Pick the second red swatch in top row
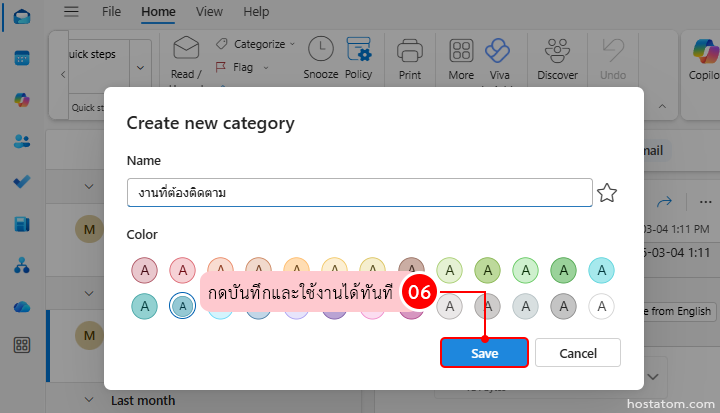This screenshot has width=720, height=413. point(183,270)
